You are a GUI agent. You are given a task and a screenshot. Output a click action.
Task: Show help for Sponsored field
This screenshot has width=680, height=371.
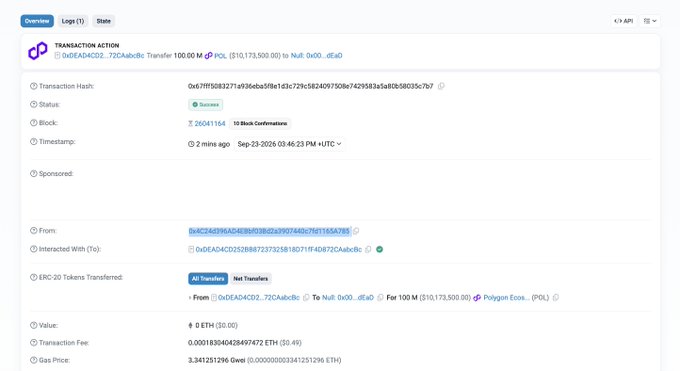coord(33,174)
